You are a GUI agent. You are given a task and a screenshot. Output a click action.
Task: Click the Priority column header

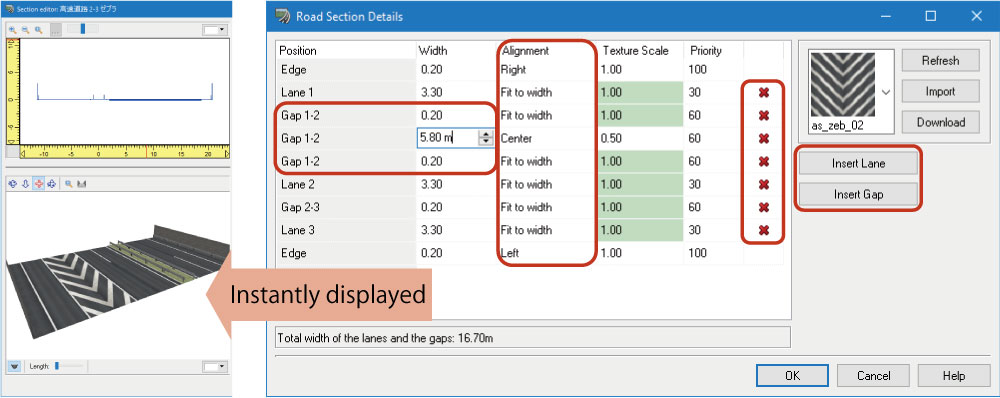tap(705, 51)
